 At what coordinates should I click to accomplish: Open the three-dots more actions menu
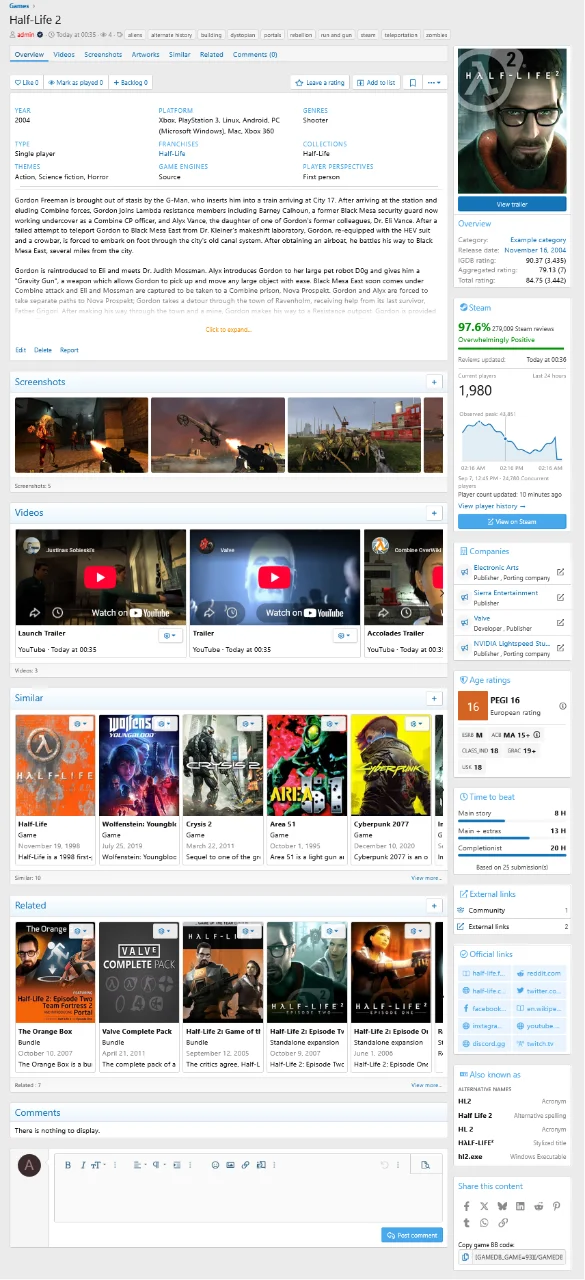(435, 83)
